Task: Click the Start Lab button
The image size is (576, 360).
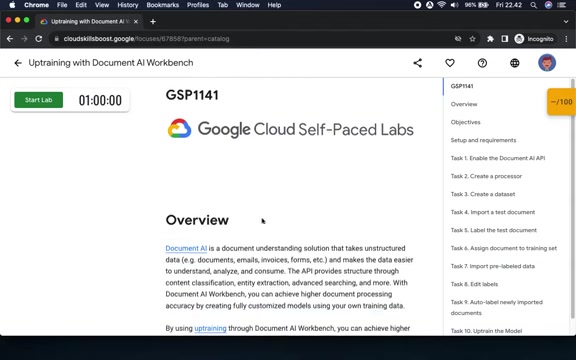Action: pyautogui.click(x=39, y=100)
